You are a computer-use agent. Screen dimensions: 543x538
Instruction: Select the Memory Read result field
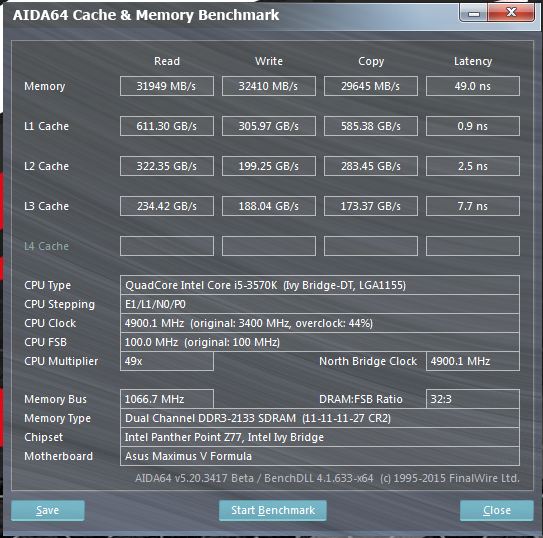pos(167,86)
